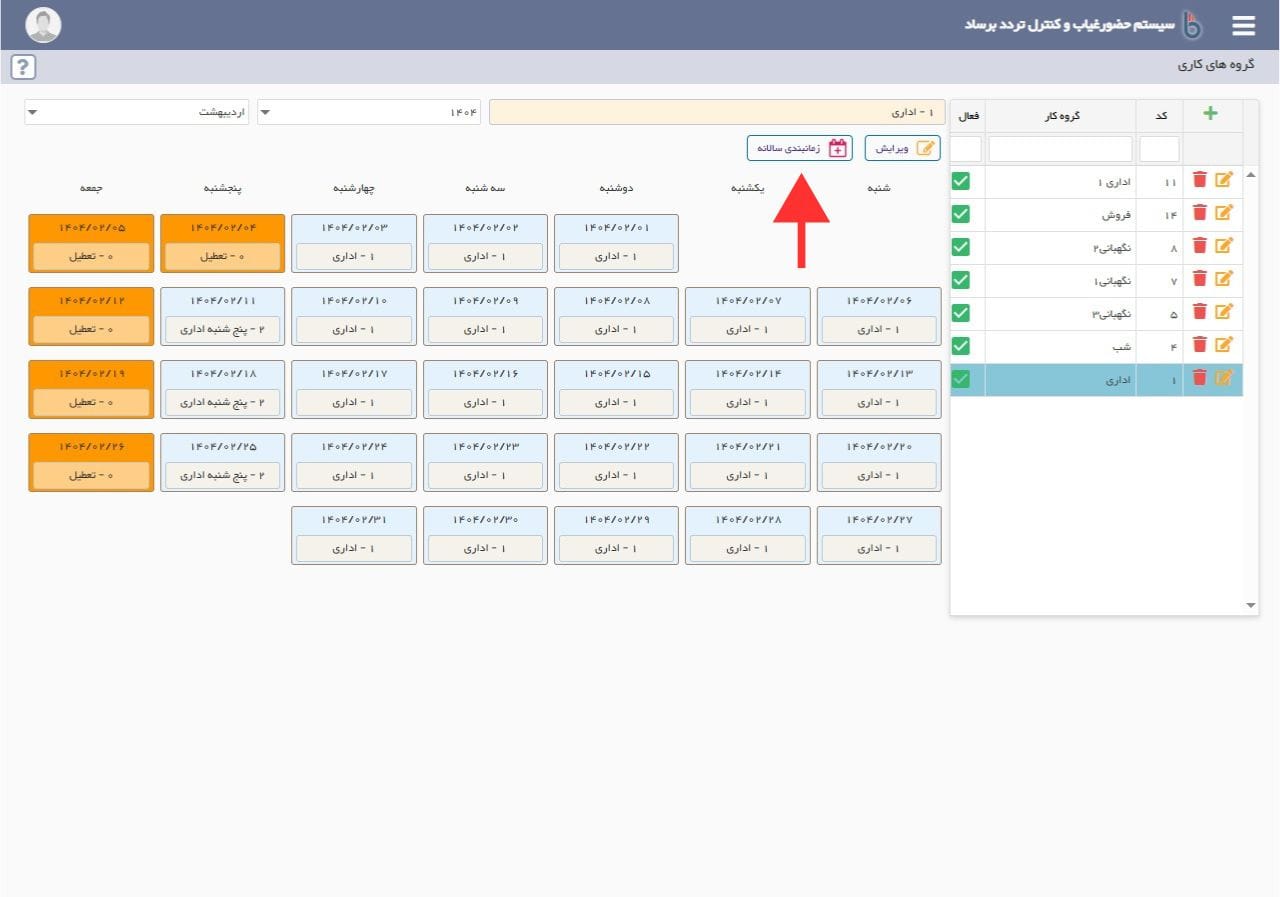Click the delete icon for نگهبانی3
The image size is (1280, 897).
1200,312
